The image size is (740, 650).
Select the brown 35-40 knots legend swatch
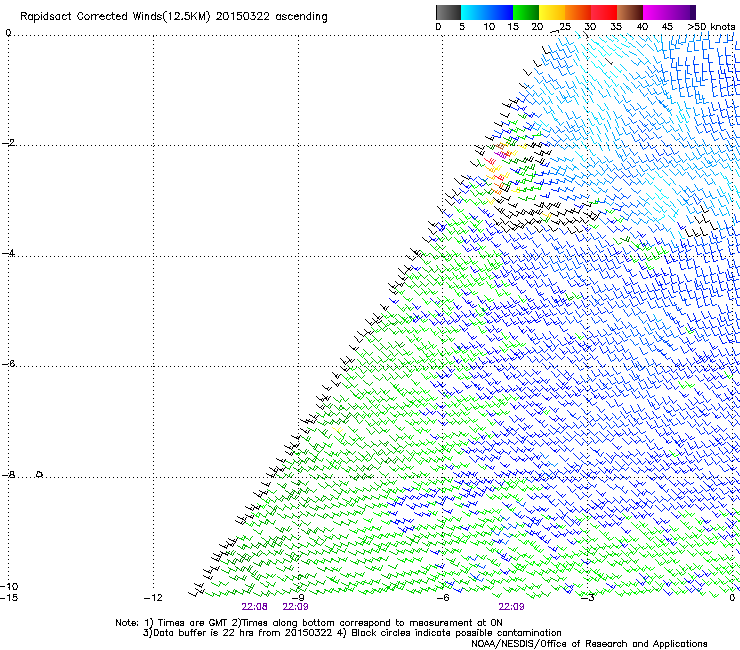(x=630, y=12)
